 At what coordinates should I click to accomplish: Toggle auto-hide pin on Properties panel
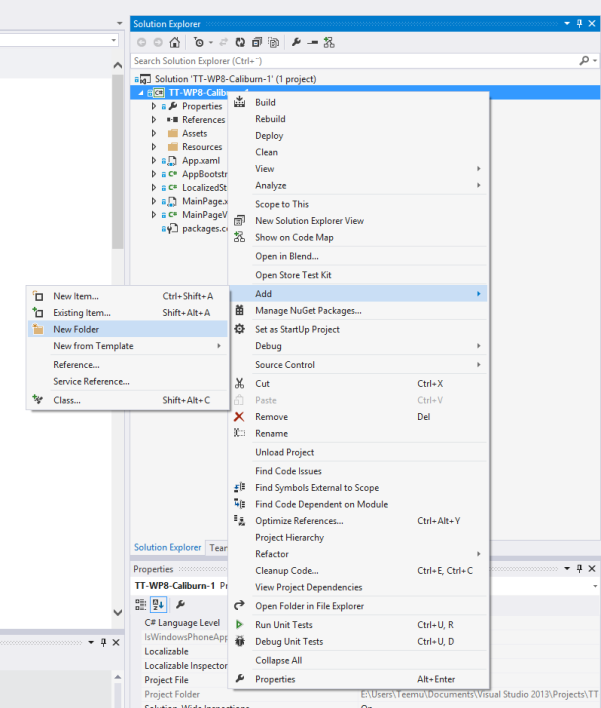(x=579, y=568)
